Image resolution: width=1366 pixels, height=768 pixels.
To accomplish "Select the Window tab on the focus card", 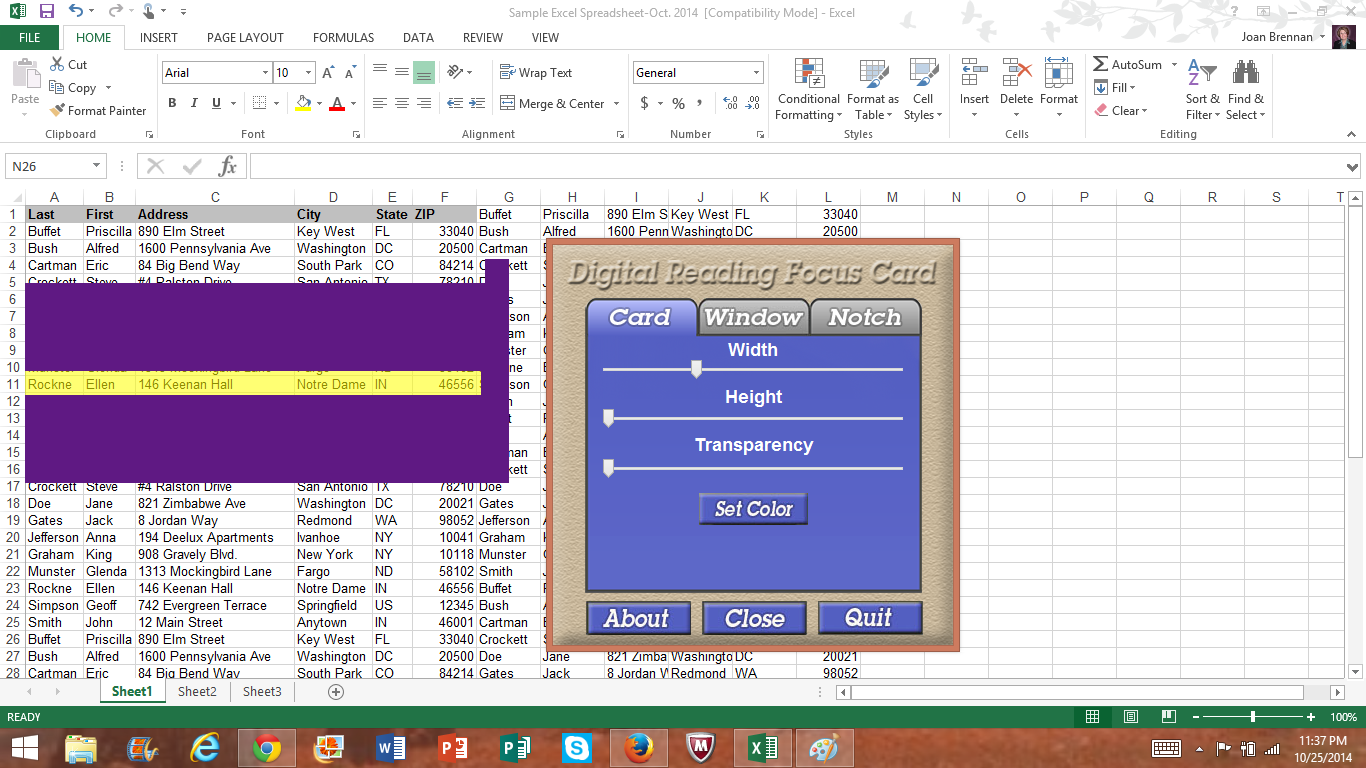I will (753, 317).
